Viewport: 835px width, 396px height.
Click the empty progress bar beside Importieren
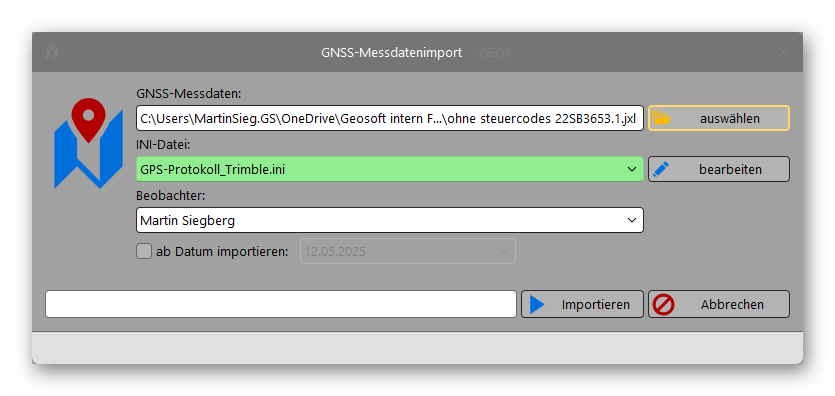(281, 304)
